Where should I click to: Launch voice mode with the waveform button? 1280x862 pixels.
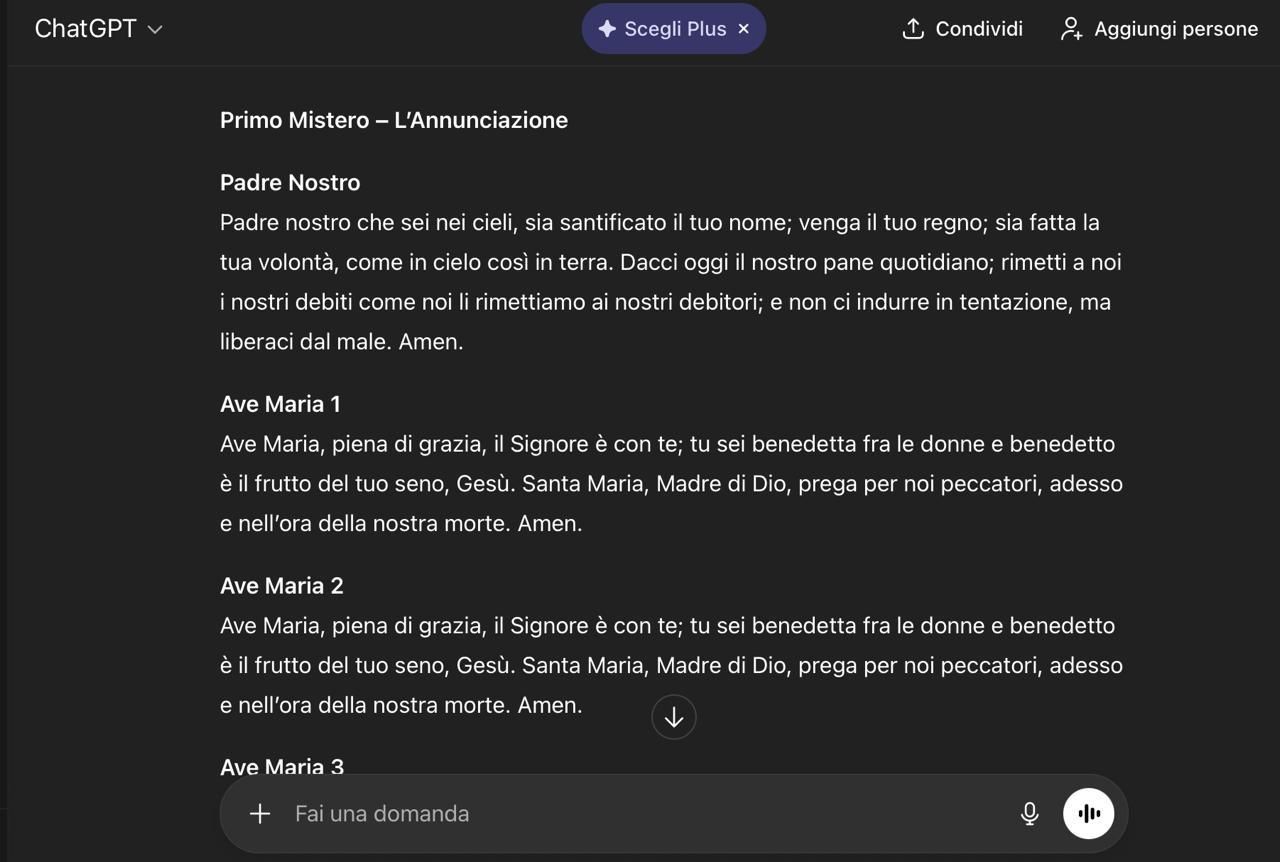tap(1089, 813)
